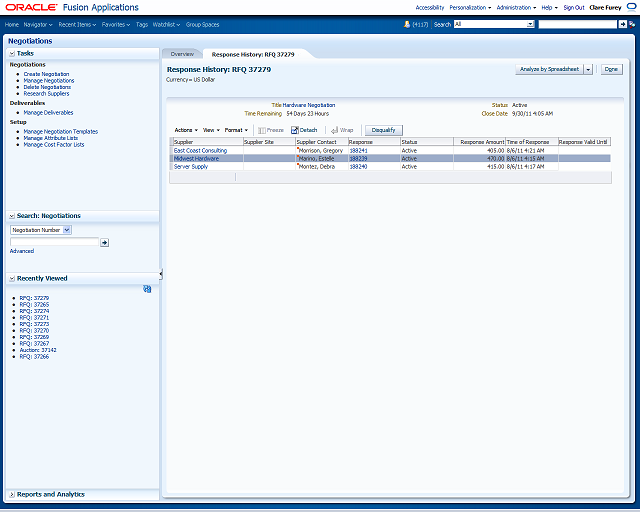Click the chat bubble icon beside Clare Furey
640x512 pixels.
point(631,7)
